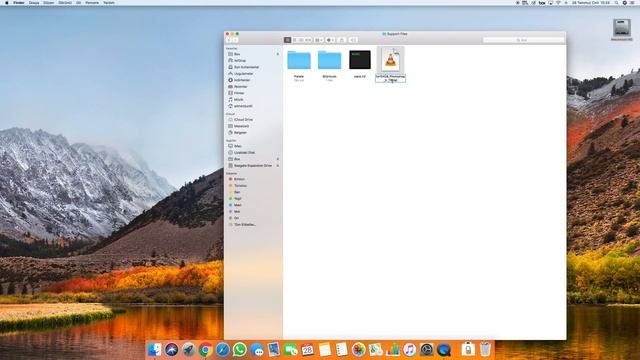Open the Dosya menu

(x=34, y=3)
